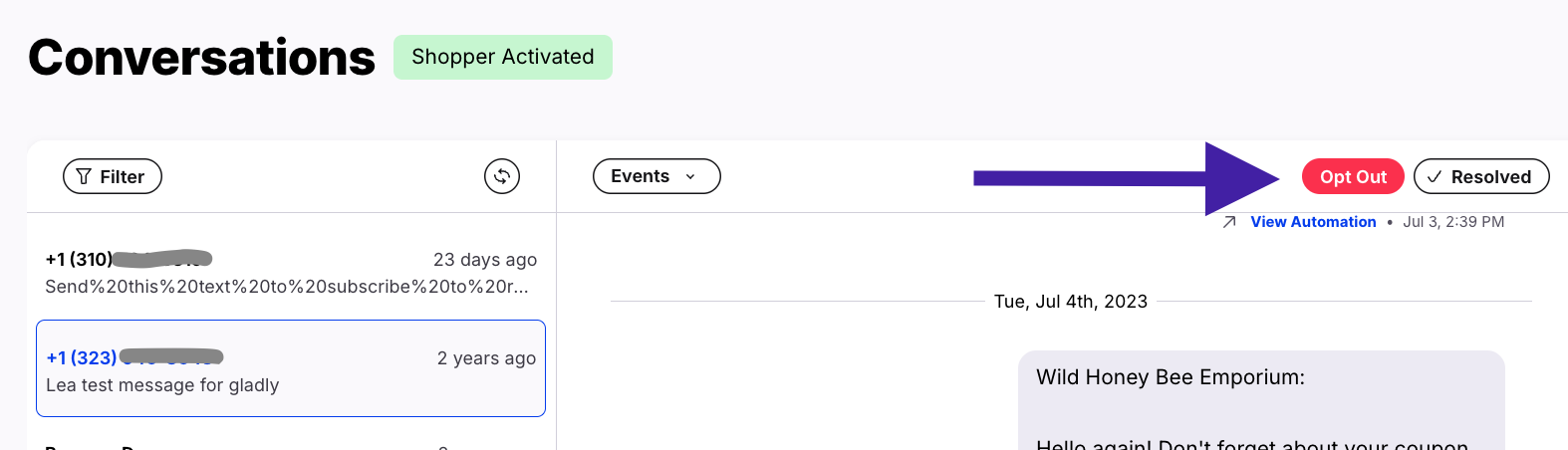
Task: Mark conversation as Resolved
Action: (1480, 176)
